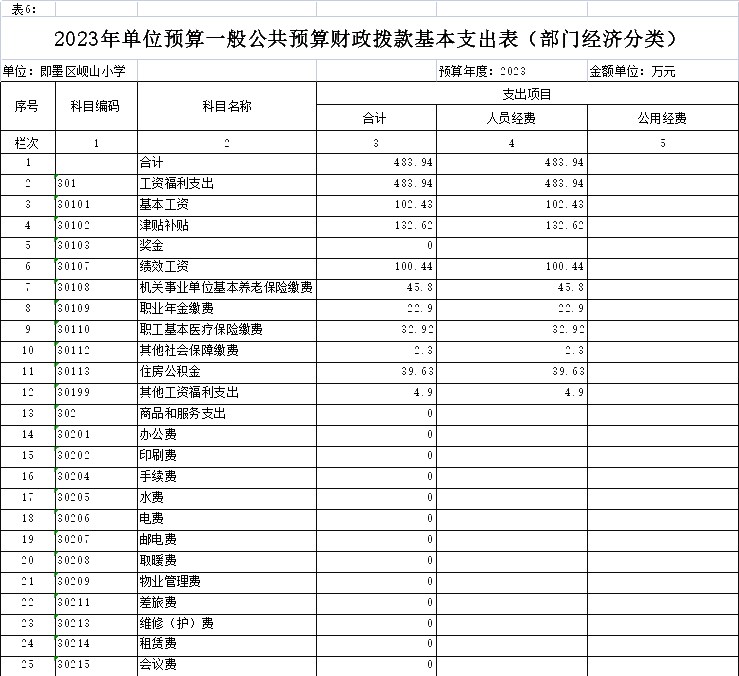The width and height of the screenshot is (739, 676).
Task: Select the 金额单位：万元 cell
Action: click(x=661, y=71)
